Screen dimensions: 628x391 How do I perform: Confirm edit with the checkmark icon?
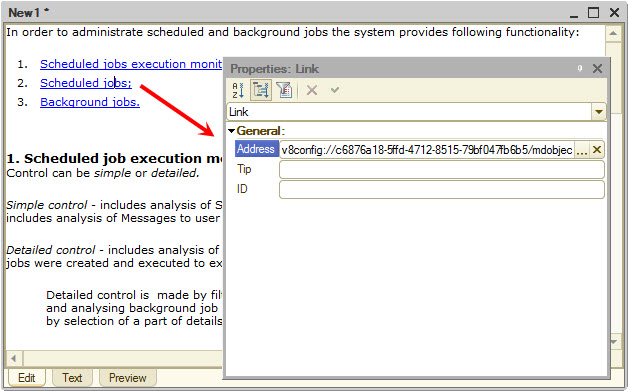[x=335, y=90]
